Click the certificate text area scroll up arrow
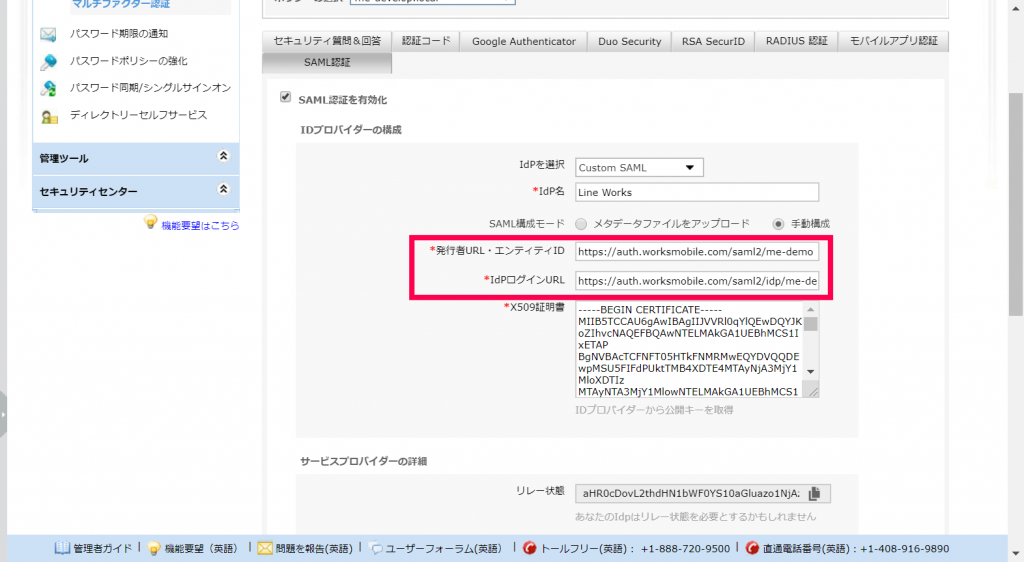 [x=810, y=309]
